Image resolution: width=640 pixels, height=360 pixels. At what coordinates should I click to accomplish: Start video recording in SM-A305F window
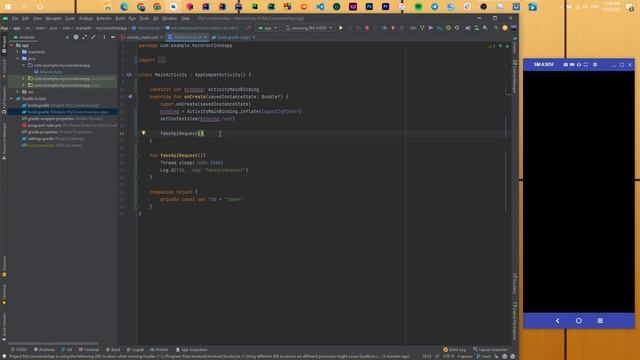point(572,64)
